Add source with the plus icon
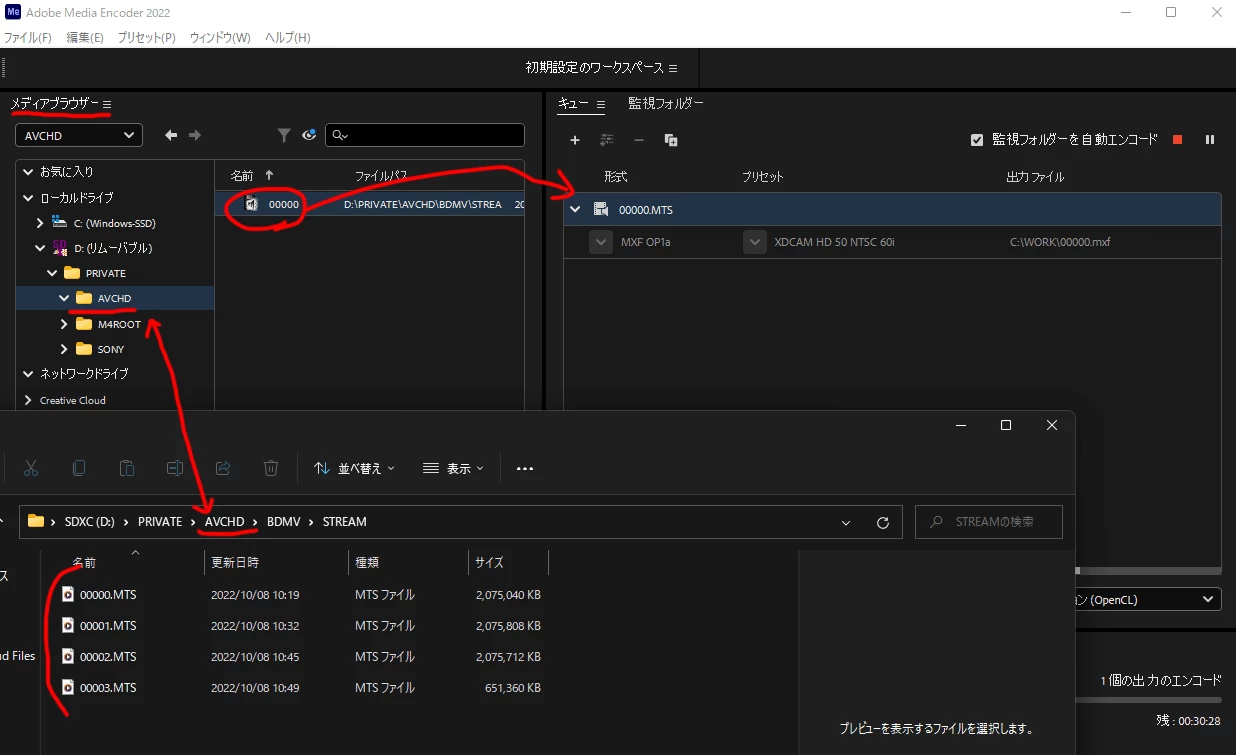The height and width of the screenshot is (755, 1236). pyautogui.click(x=575, y=140)
